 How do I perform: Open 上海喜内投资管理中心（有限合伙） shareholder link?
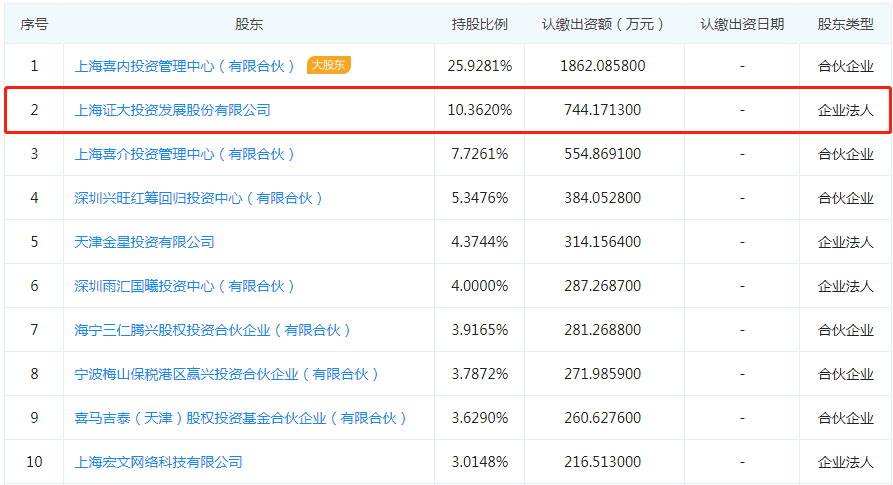coord(184,66)
